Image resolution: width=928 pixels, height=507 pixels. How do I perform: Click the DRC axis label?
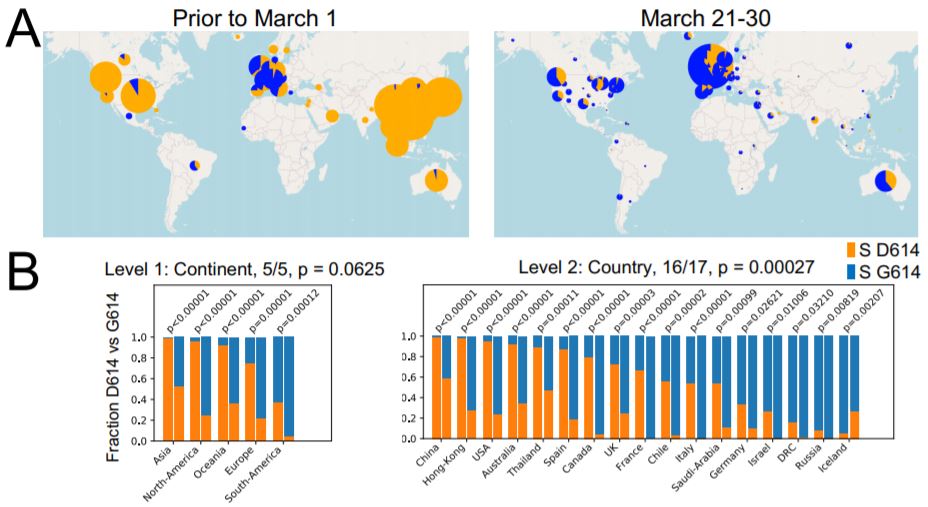point(789,453)
